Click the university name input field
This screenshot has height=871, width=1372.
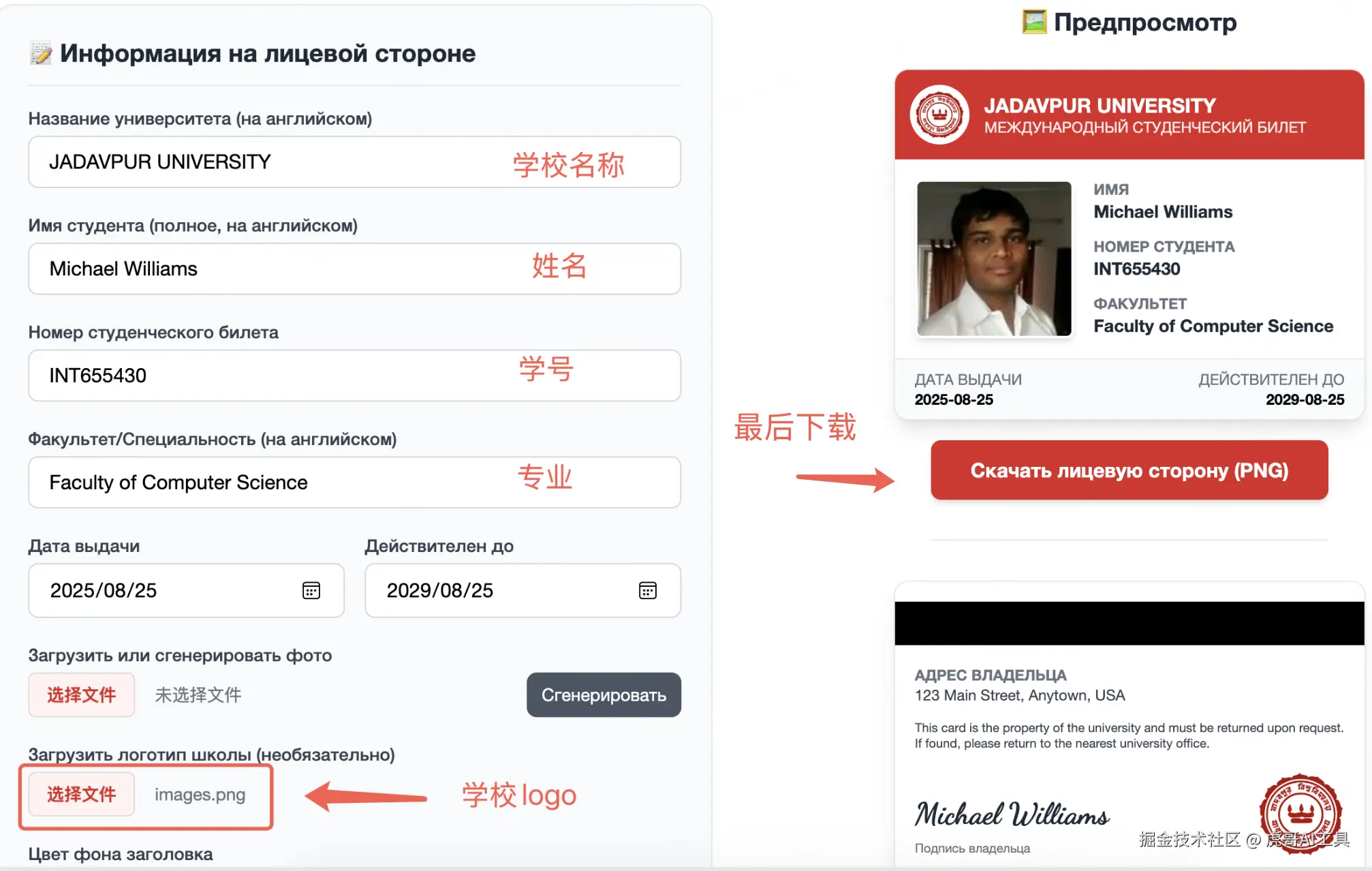coord(354,162)
